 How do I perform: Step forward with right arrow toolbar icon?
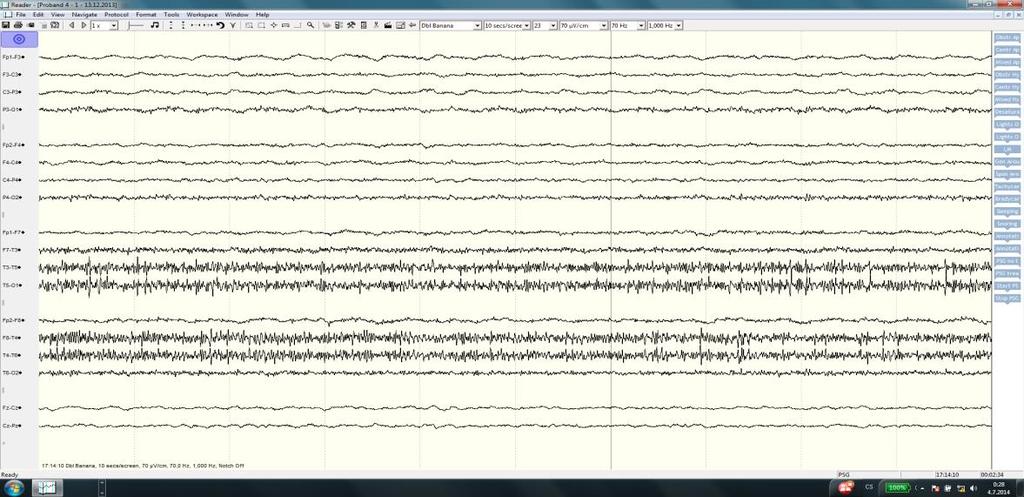[x=84, y=25]
